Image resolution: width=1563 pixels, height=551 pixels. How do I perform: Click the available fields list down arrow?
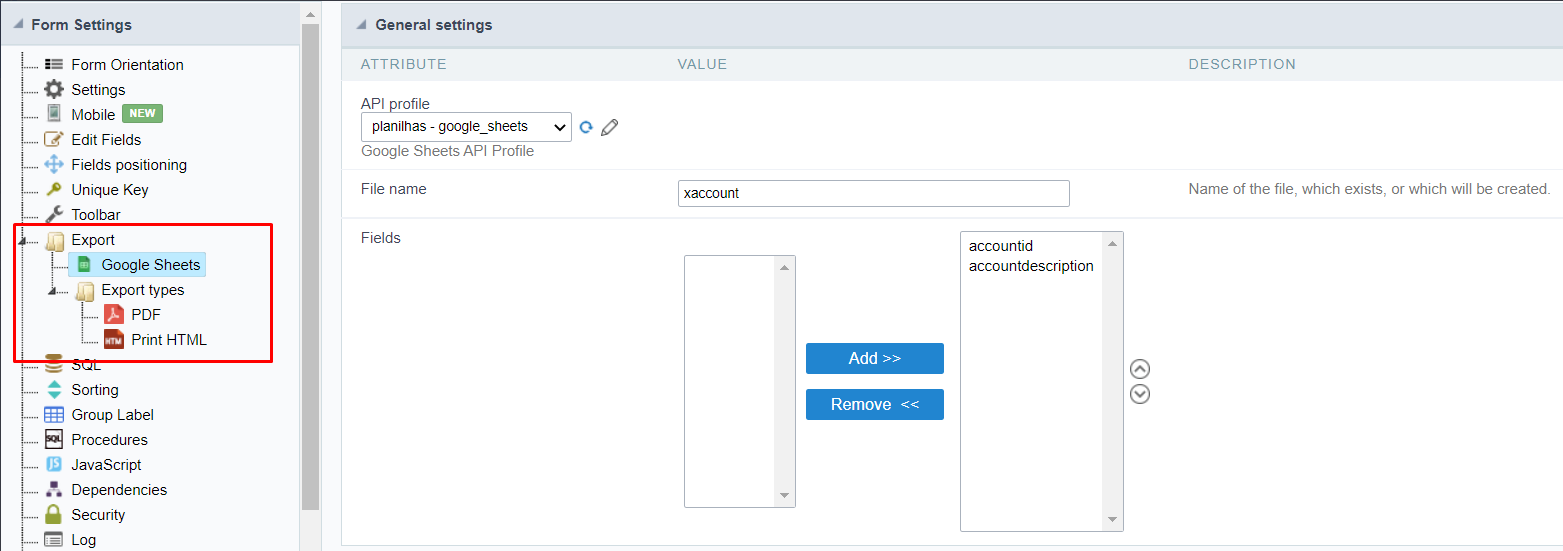point(785,496)
